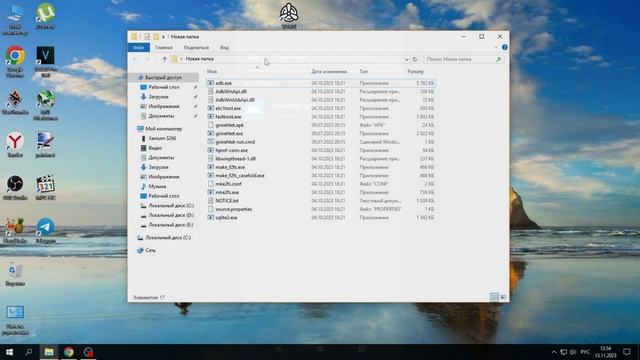Click the Поиск: Новая папка search box

coord(463,59)
